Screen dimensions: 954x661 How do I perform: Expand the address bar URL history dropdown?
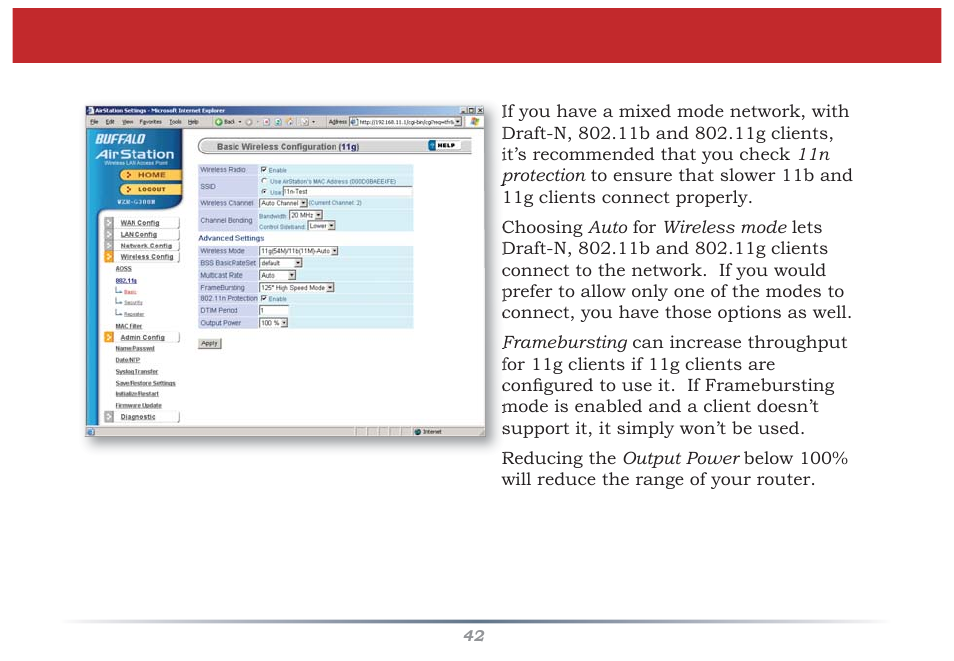pyautogui.click(x=458, y=122)
